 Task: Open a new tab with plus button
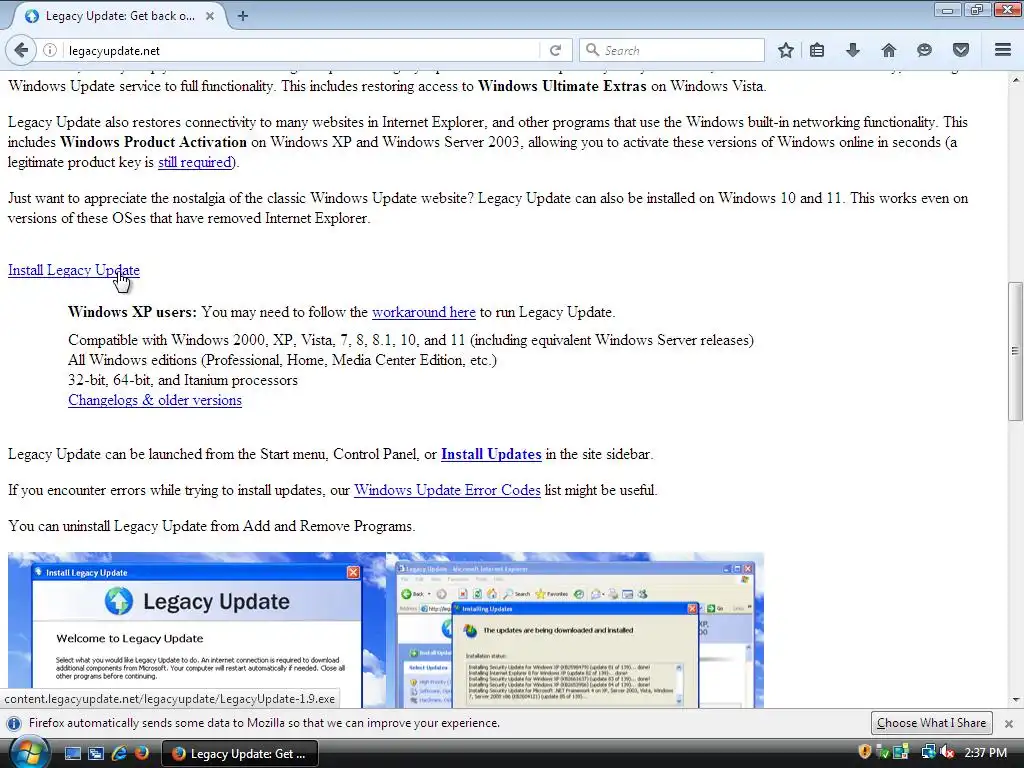point(243,16)
